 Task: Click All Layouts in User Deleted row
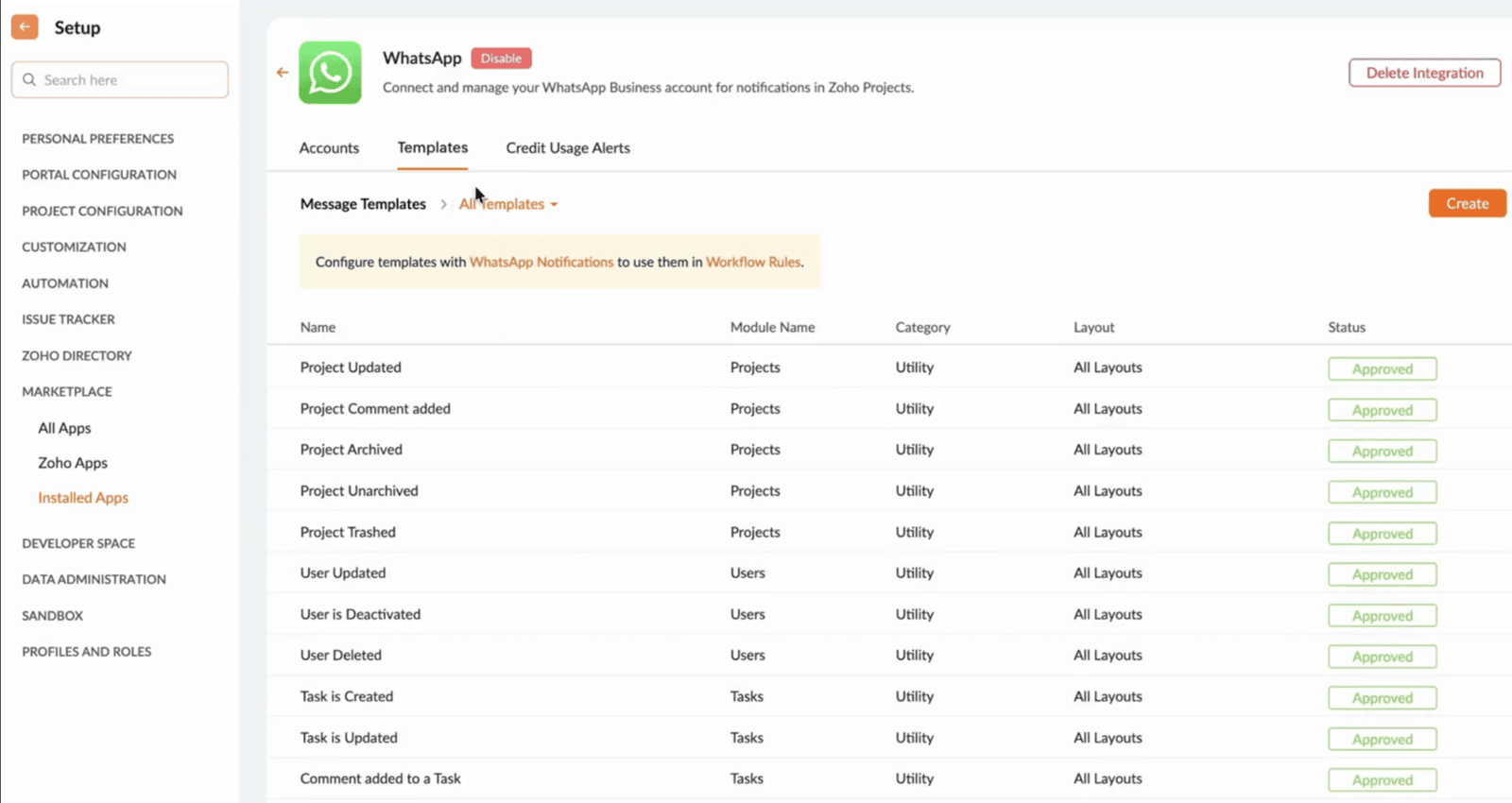(1108, 656)
